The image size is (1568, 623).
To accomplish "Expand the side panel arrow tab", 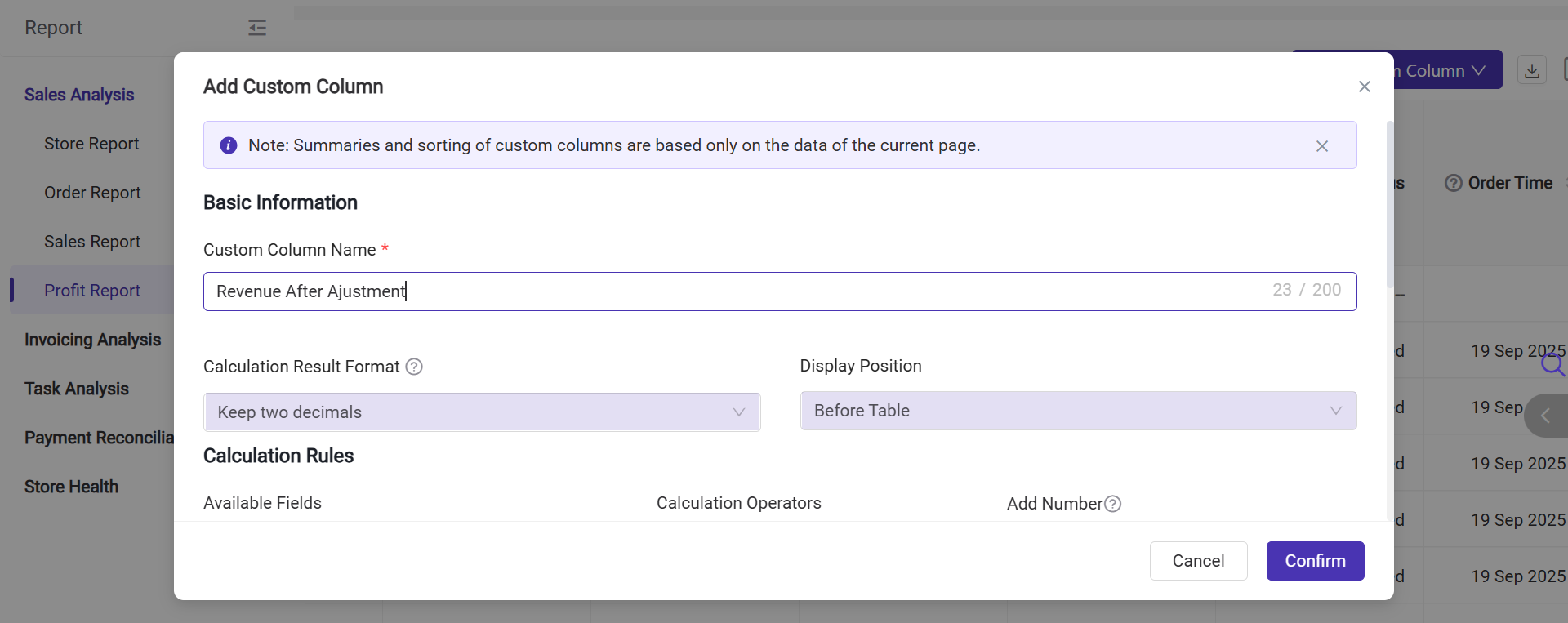I will coord(1545,416).
